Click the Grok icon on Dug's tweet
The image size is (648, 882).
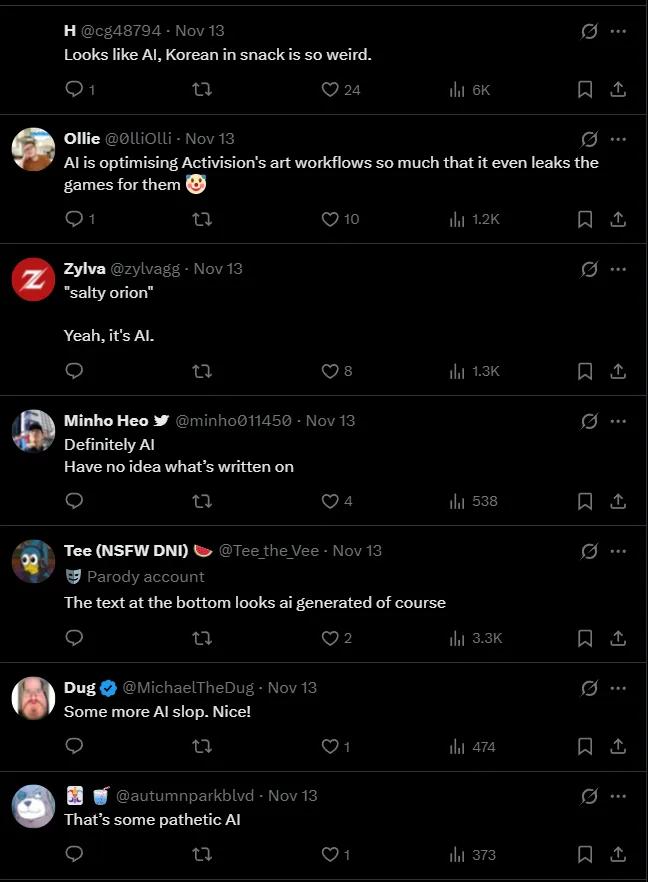[589, 688]
